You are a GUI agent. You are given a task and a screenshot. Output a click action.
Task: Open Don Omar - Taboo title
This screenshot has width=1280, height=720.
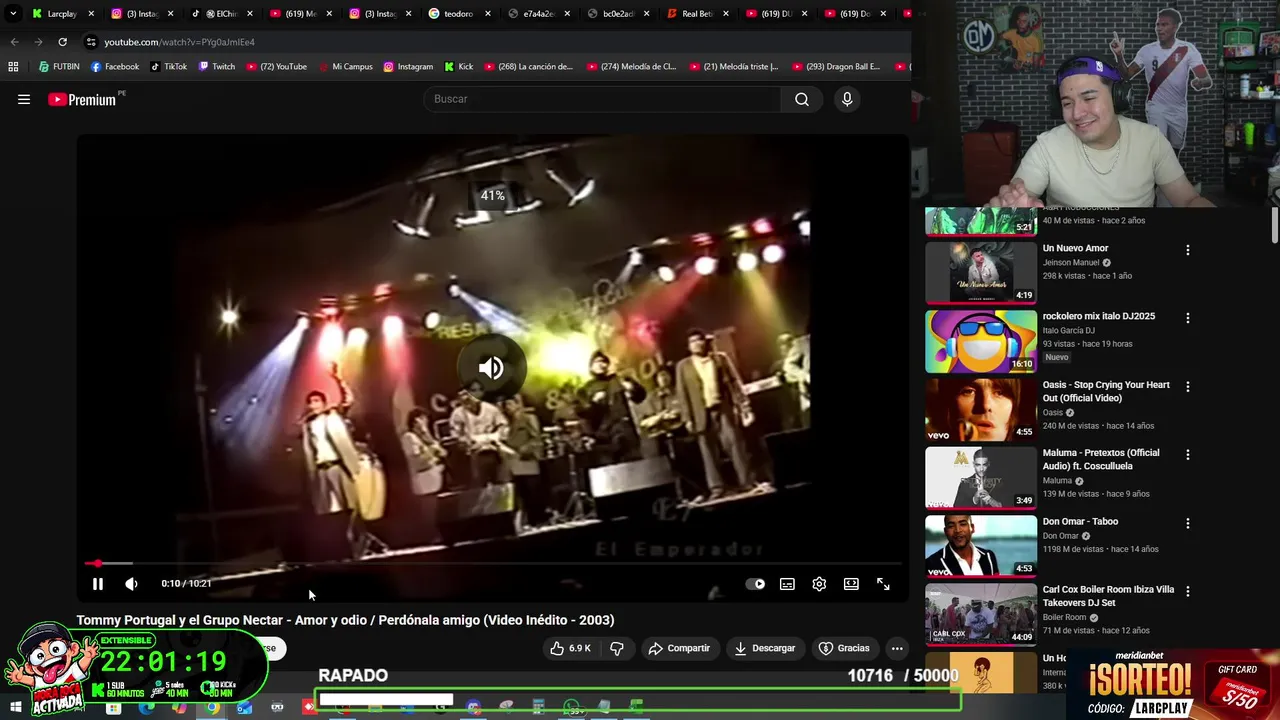(1081, 521)
